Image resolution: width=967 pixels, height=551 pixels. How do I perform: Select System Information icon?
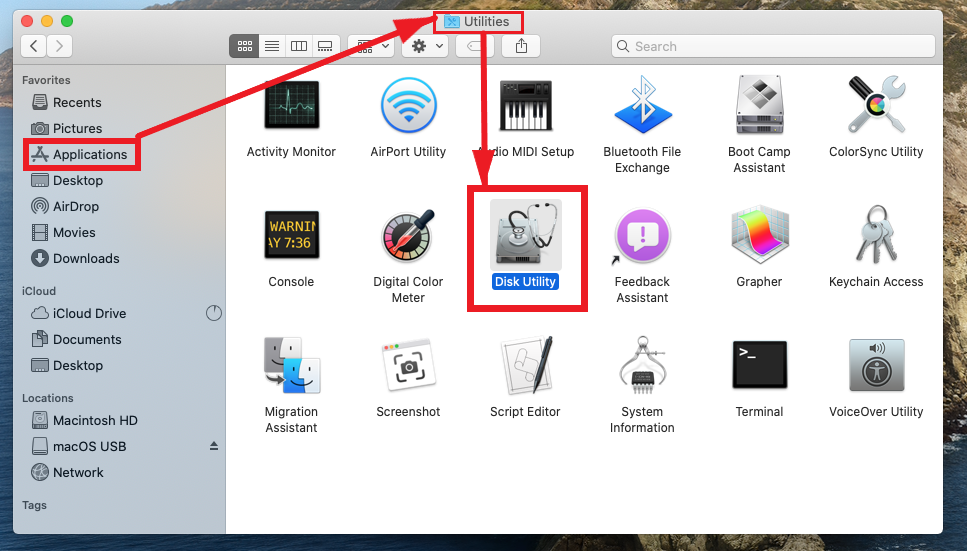[642, 365]
